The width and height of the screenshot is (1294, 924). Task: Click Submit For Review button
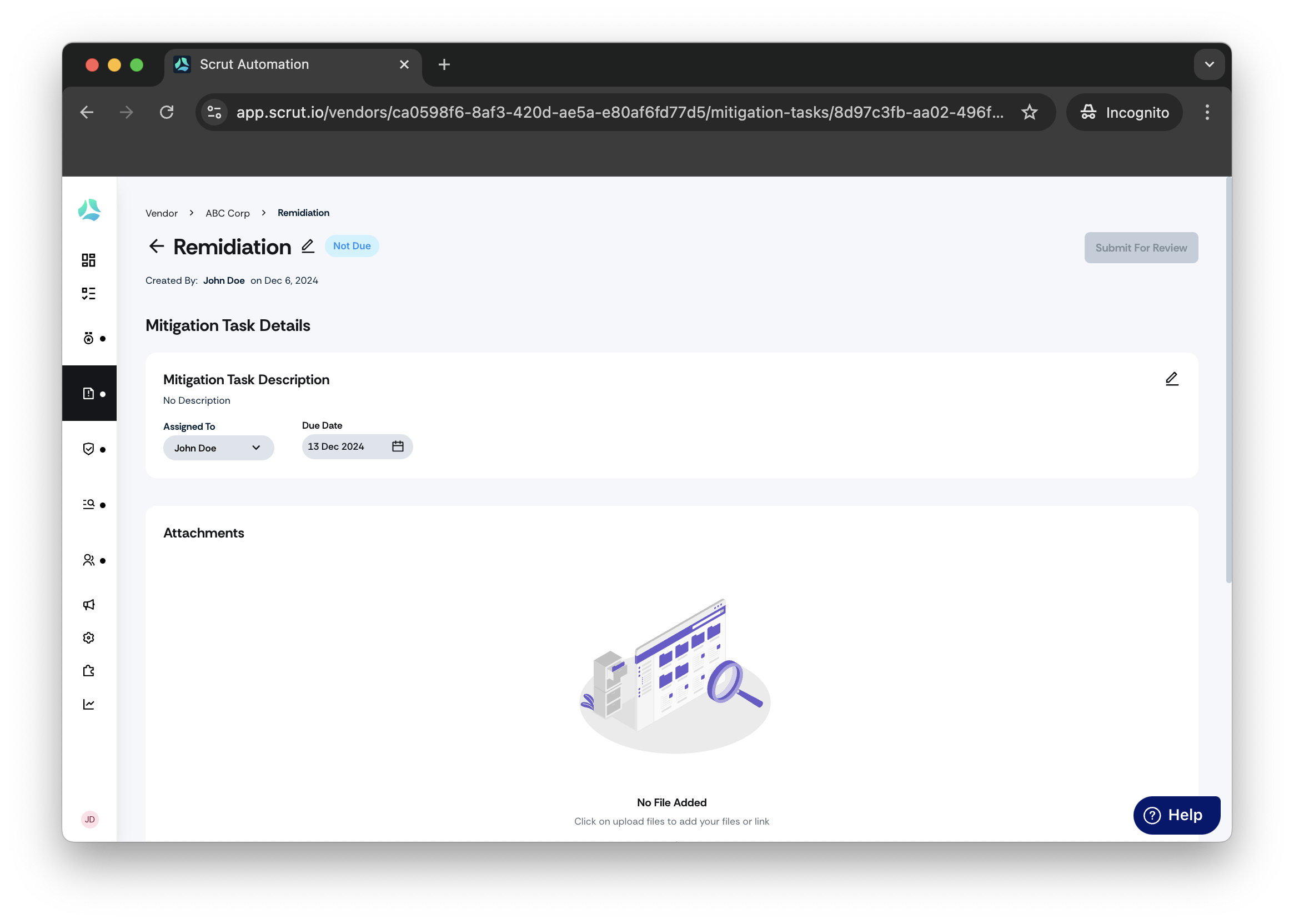1141,248
